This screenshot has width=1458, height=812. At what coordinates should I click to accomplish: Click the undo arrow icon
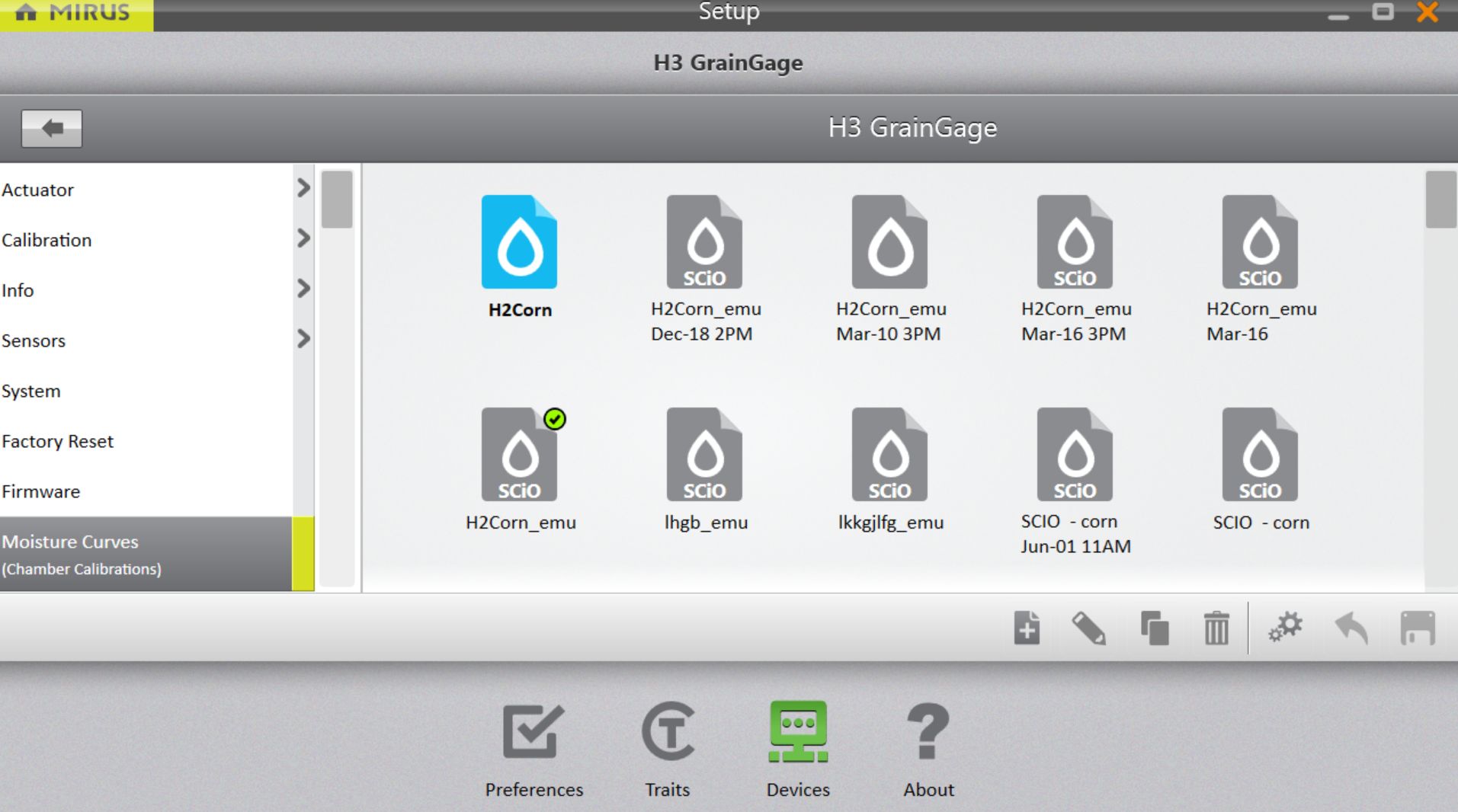[x=1351, y=628]
